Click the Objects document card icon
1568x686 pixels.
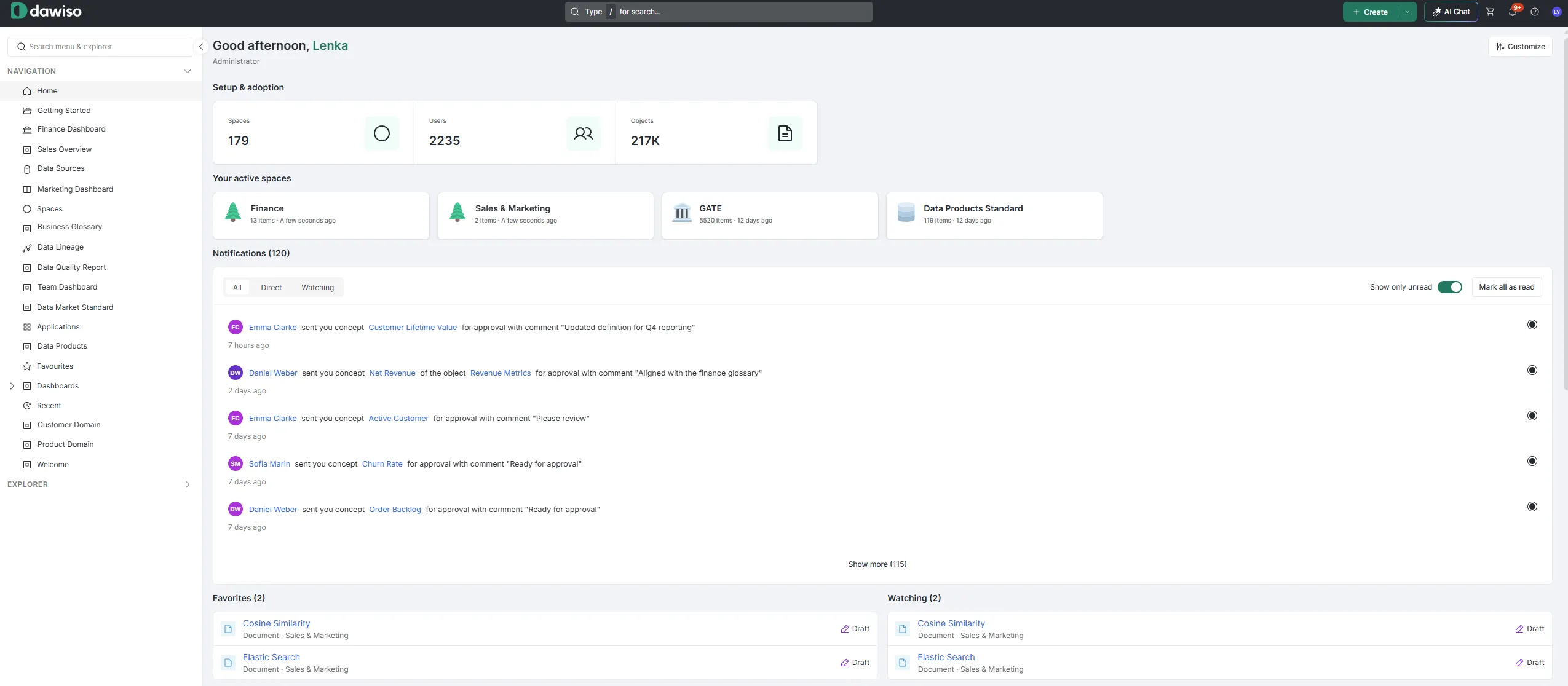coord(785,133)
